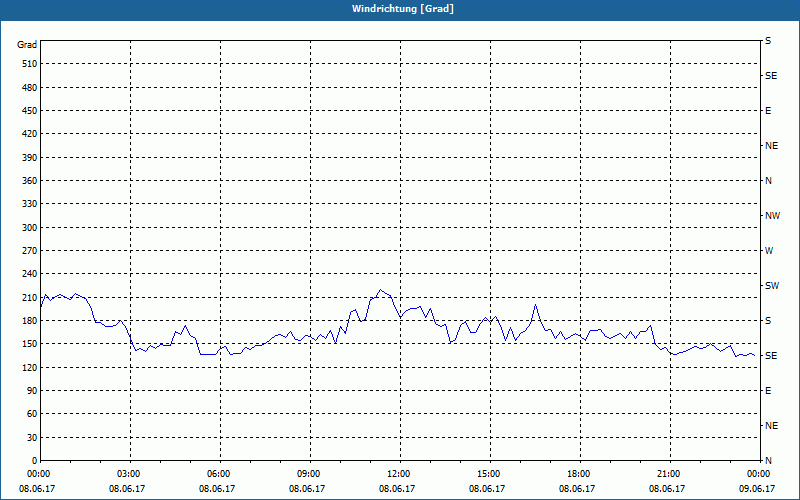800x500 pixels.
Task: Click the 30 value on the y-axis
Action: [32, 437]
